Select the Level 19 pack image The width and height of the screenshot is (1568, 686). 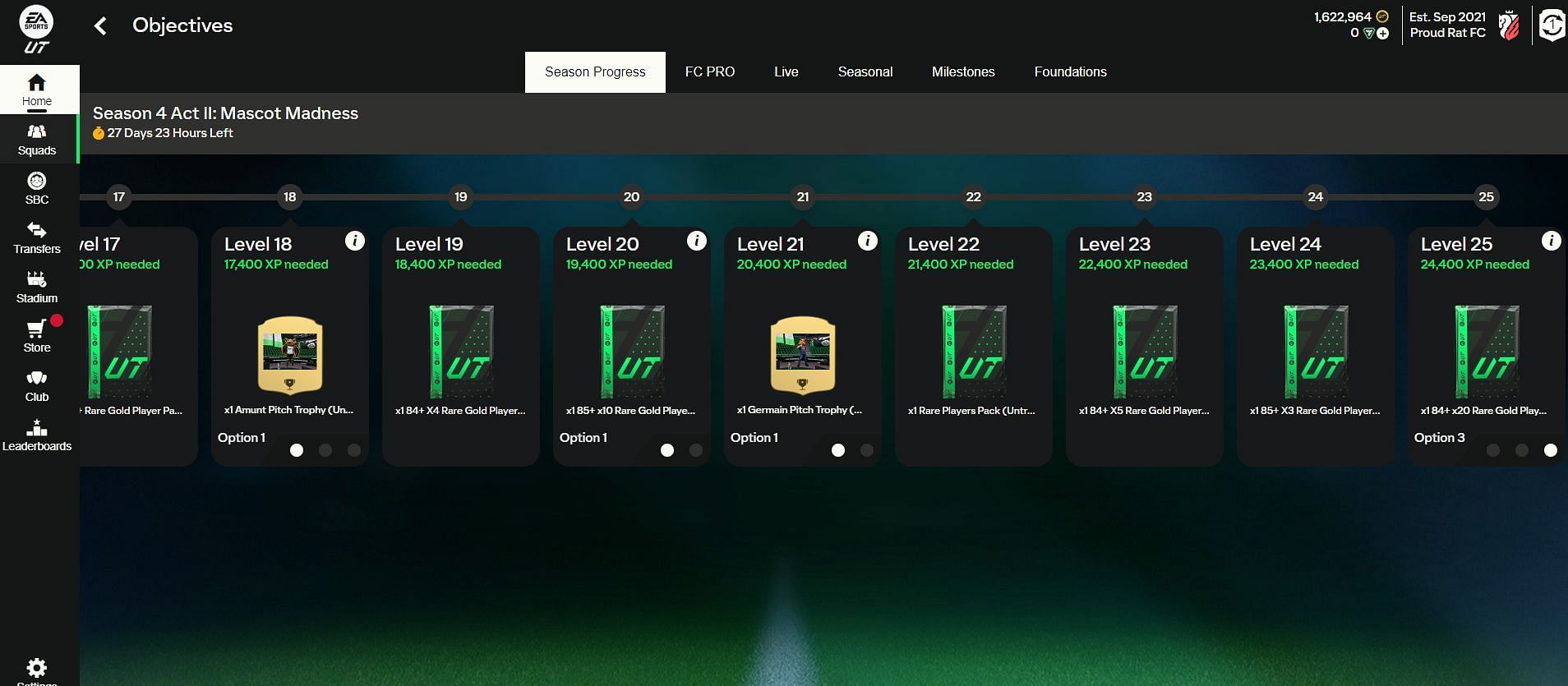click(x=461, y=352)
